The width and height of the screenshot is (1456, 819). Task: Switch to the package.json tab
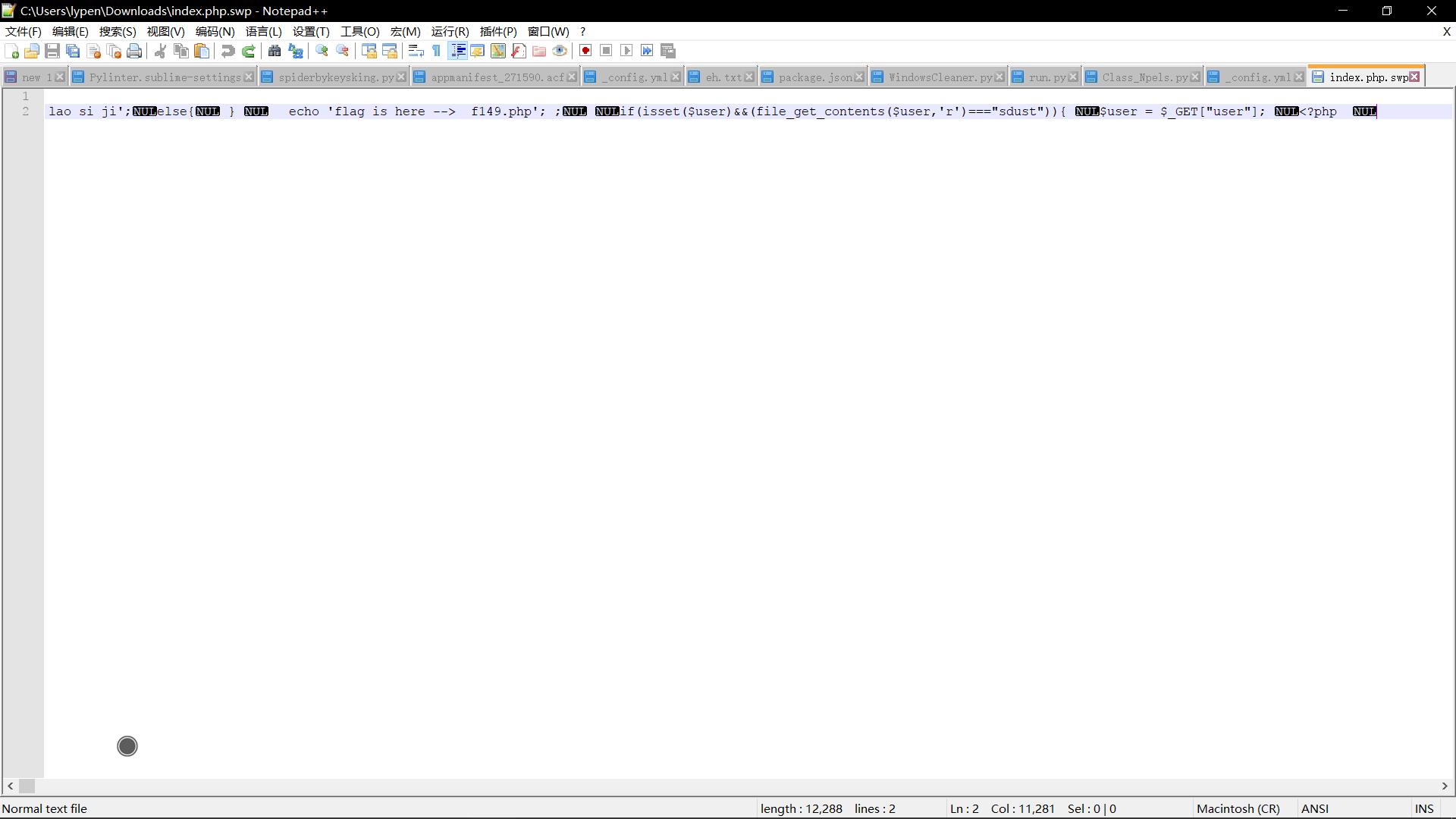[814, 77]
